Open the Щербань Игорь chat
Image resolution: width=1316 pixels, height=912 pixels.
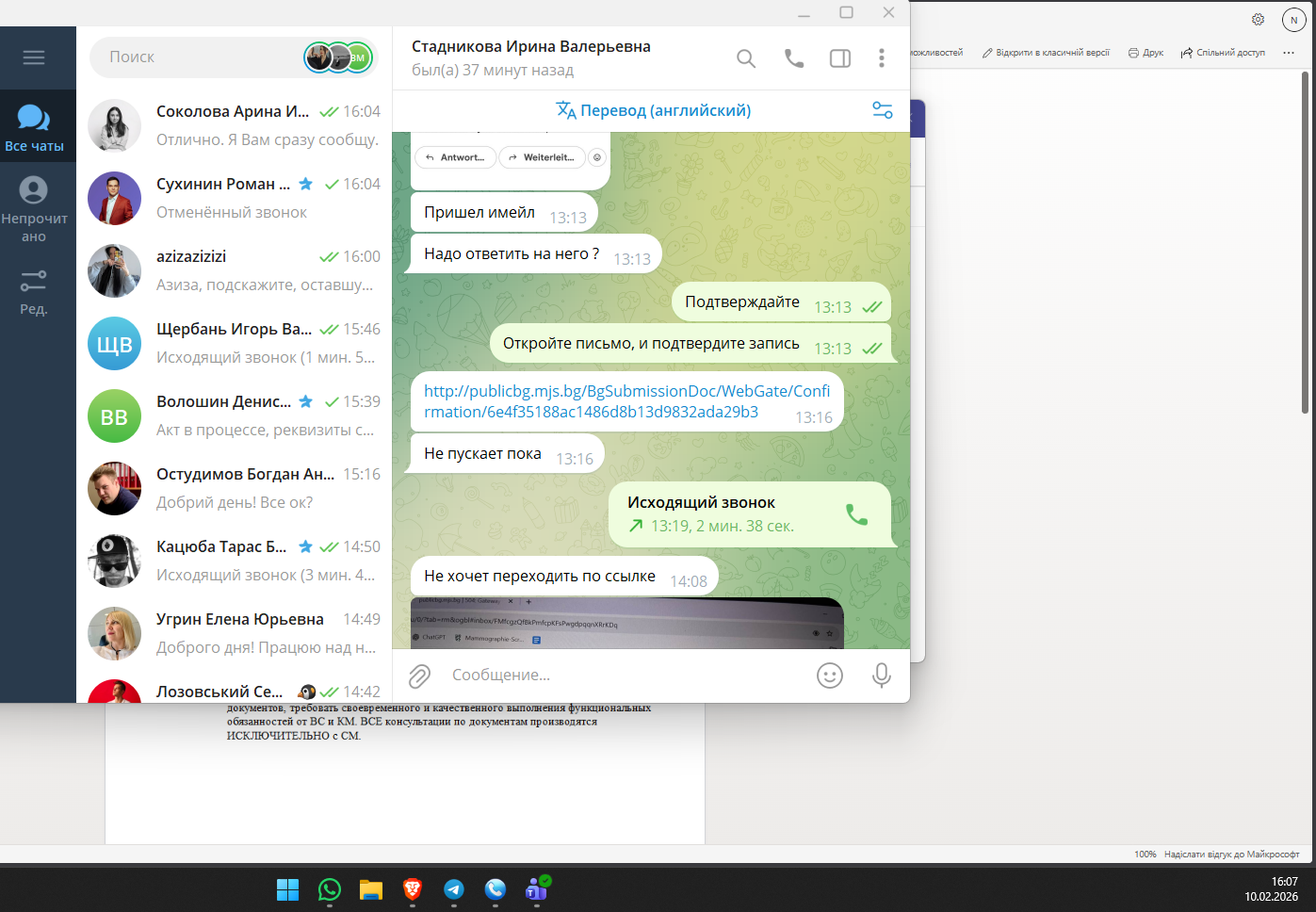[x=234, y=343]
